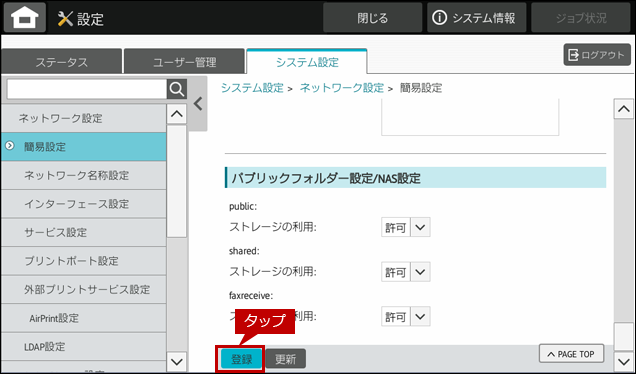This screenshot has width=636, height=374.
Task: Select 簡易設定 in the sidebar
Action: tap(84, 147)
